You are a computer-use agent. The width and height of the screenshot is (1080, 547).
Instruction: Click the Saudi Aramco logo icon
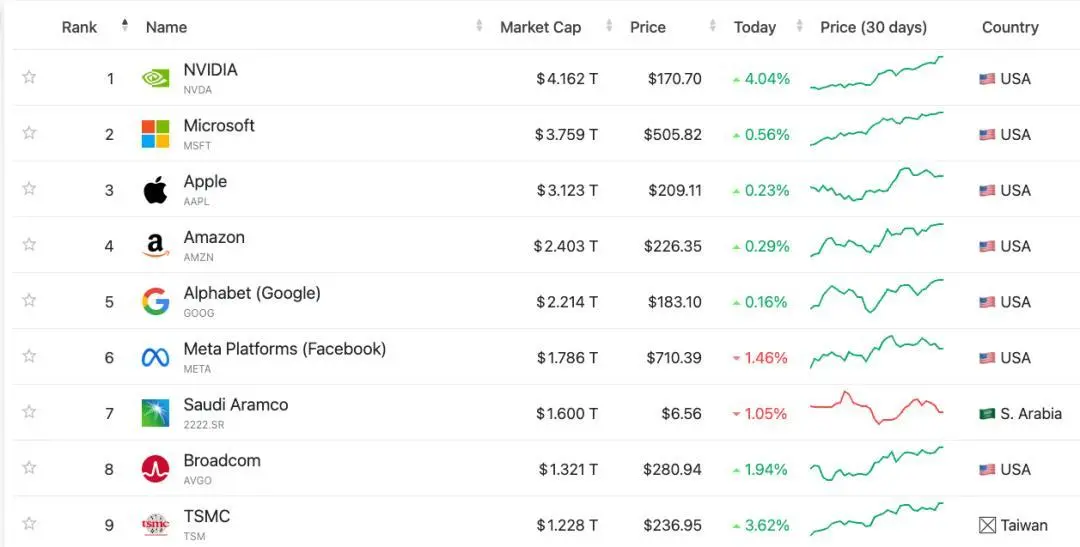pyautogui.click(x=155, y=413)
